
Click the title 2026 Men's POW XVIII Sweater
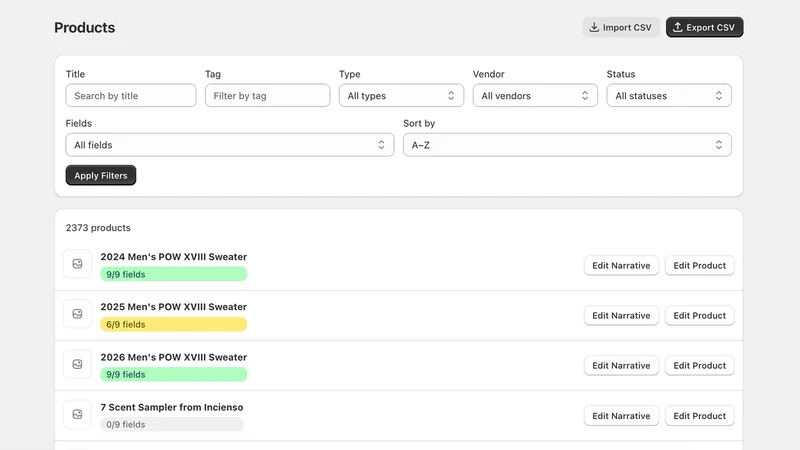point(173,357)
